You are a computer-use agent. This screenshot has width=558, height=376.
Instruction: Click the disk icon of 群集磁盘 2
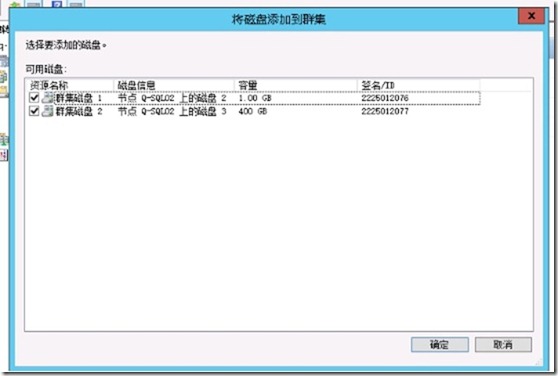tap(47, 111)
